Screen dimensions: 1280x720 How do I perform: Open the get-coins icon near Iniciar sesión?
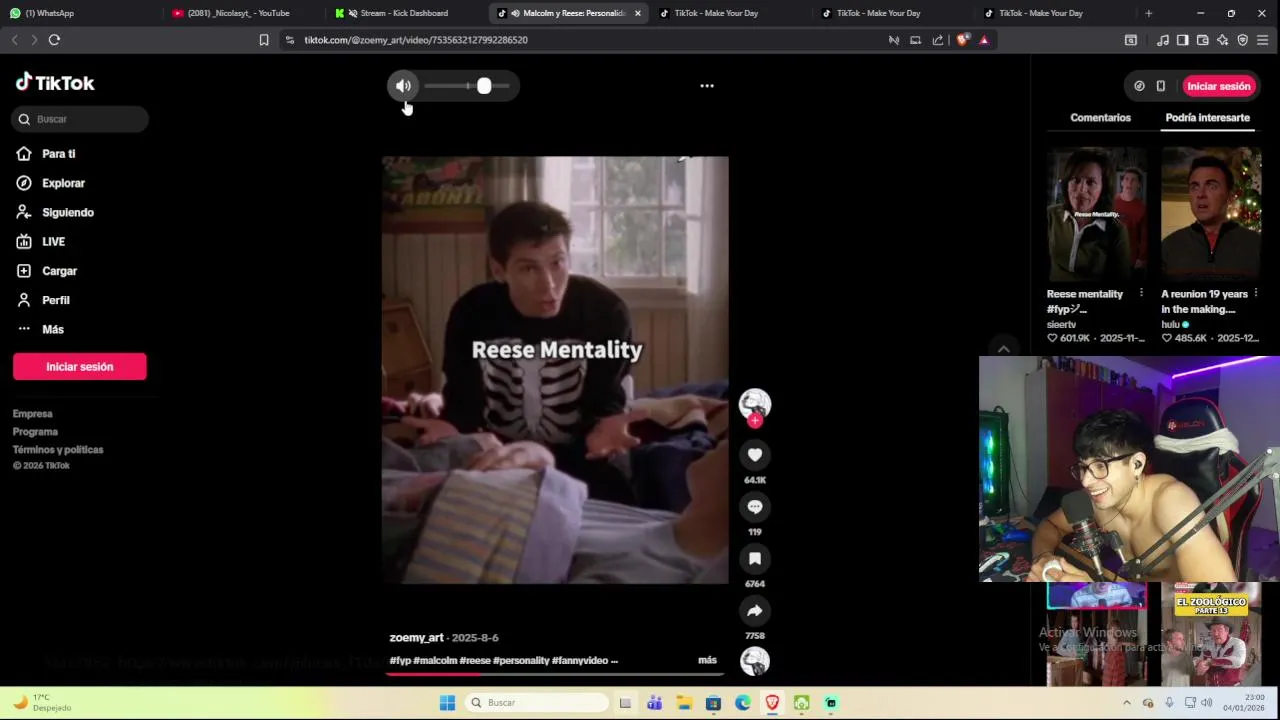point(1139,86)
